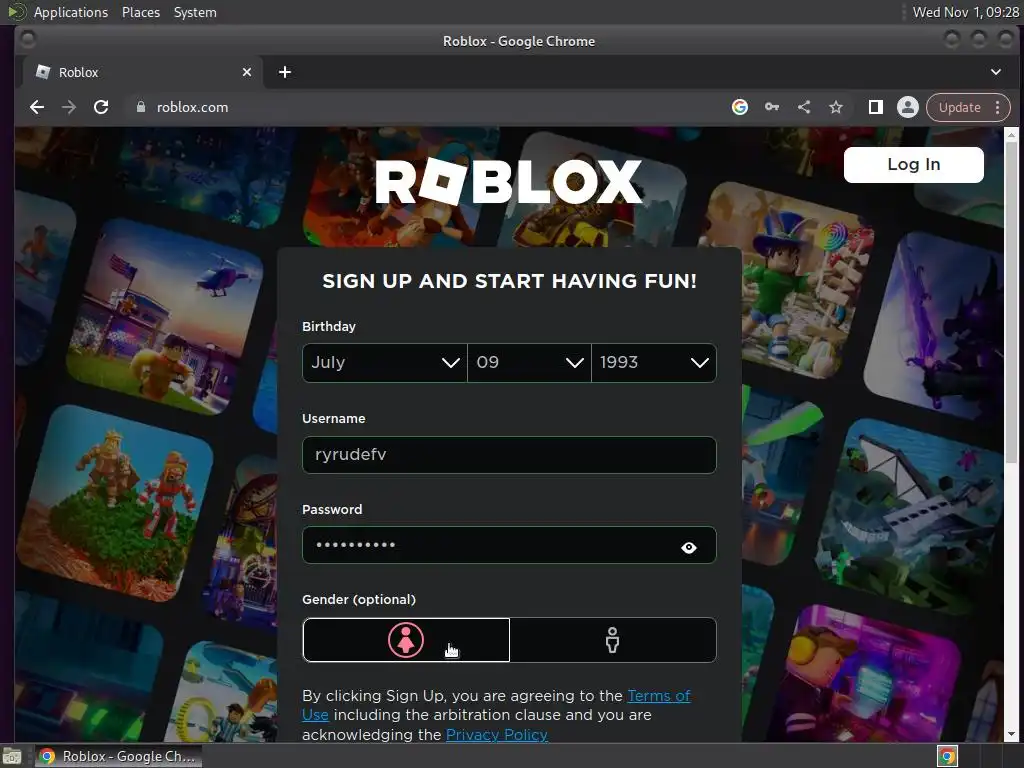Click the Roblox logo
Screen dimensions: 1024x768
pyautogui.click(x=509, y=182)
